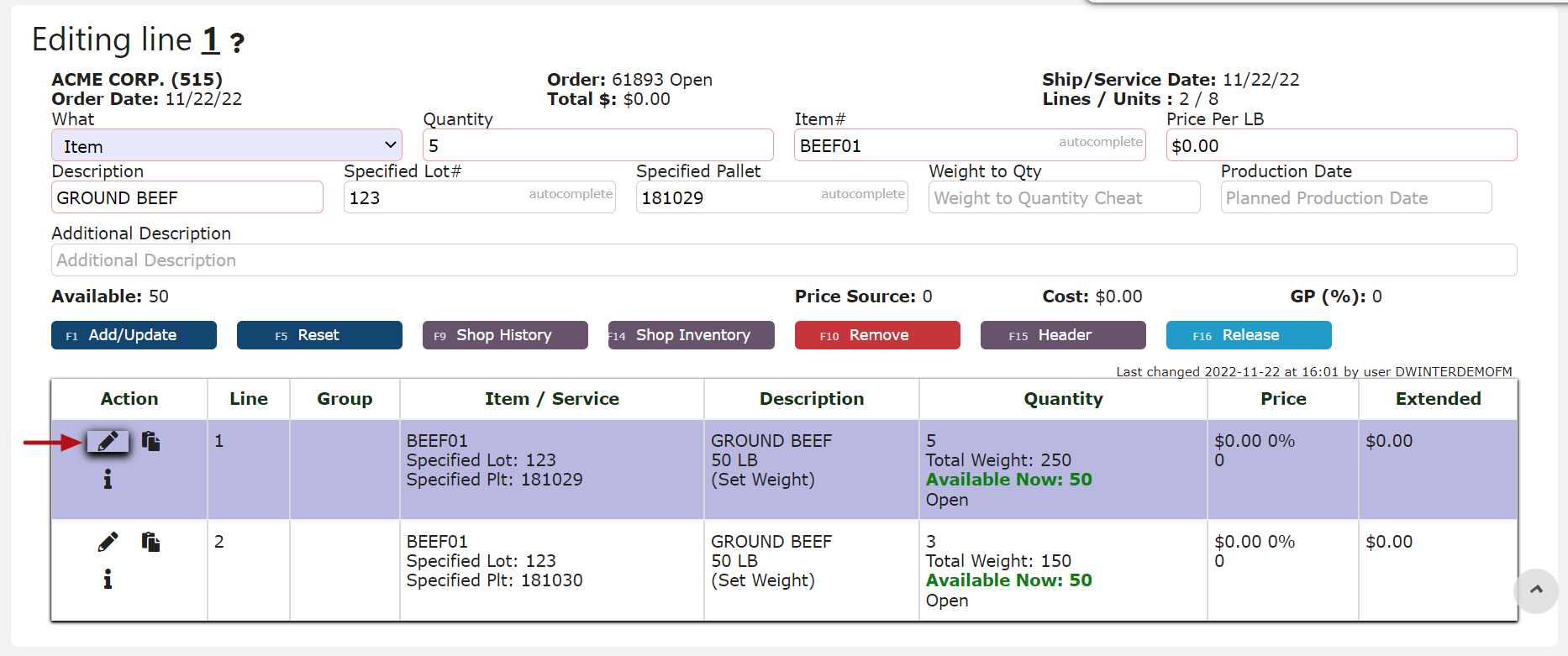The height and width of the screenshot is (656, 1568).
Task: Click the Quantity input field
Action: coord(597,146)
